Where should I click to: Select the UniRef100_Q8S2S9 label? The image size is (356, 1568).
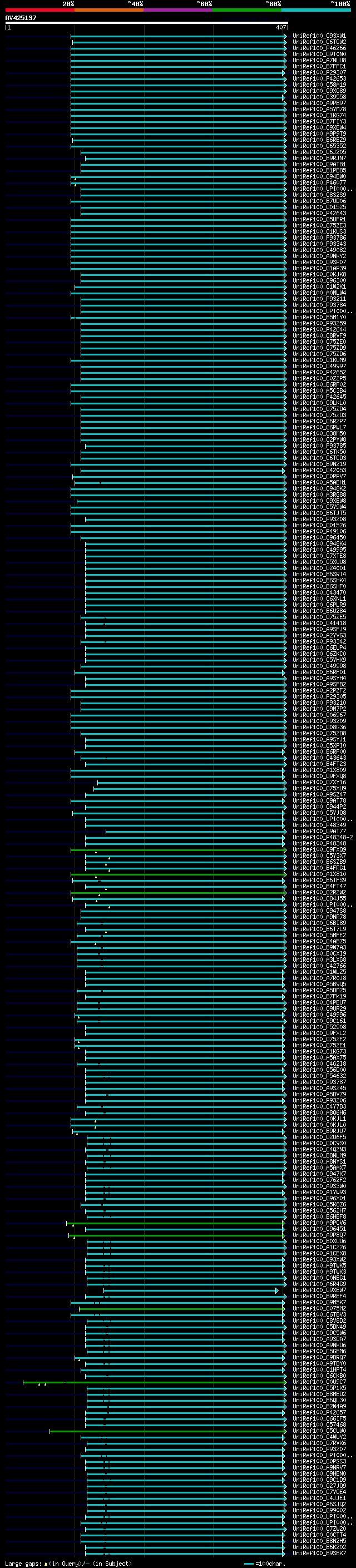click(319, 195)
